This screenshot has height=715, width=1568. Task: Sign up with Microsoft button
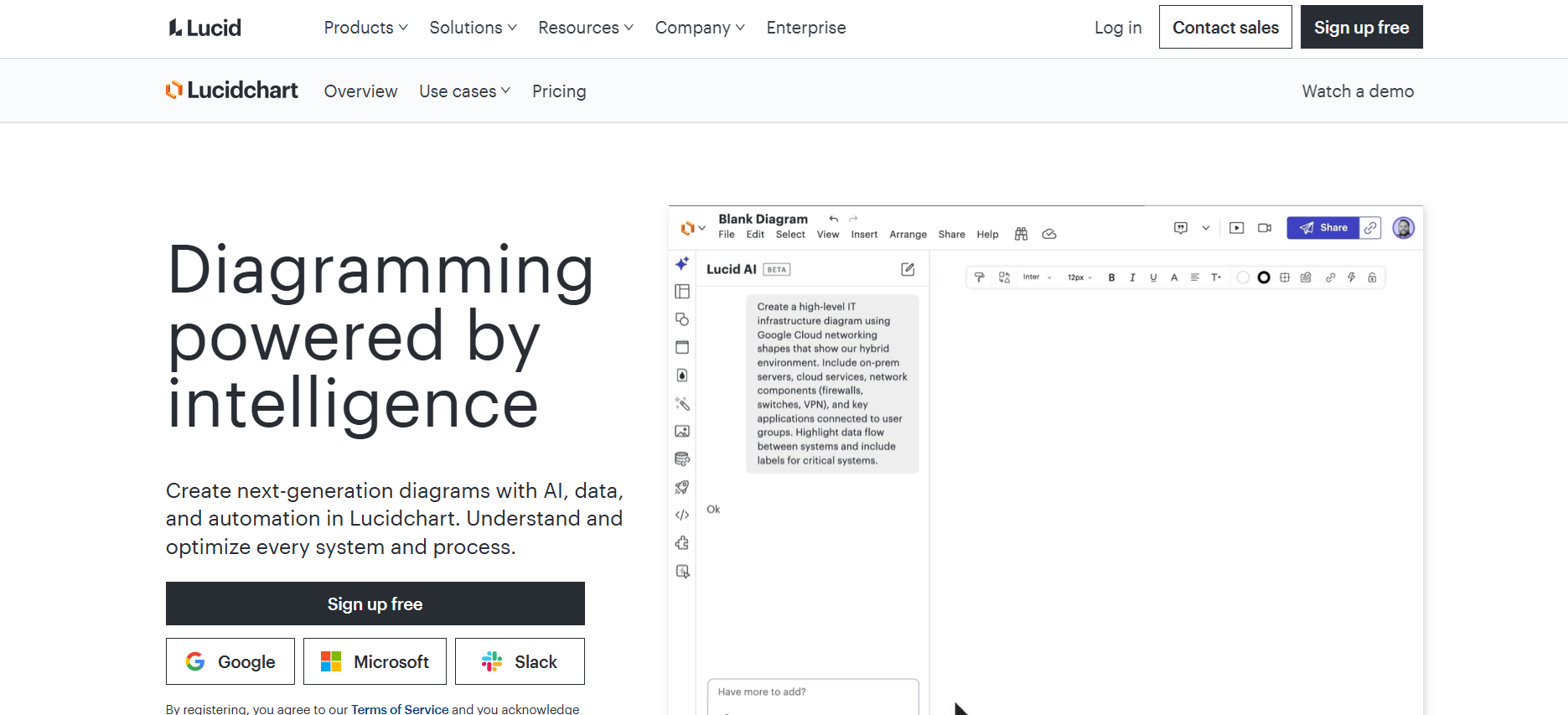click(375, 661)
